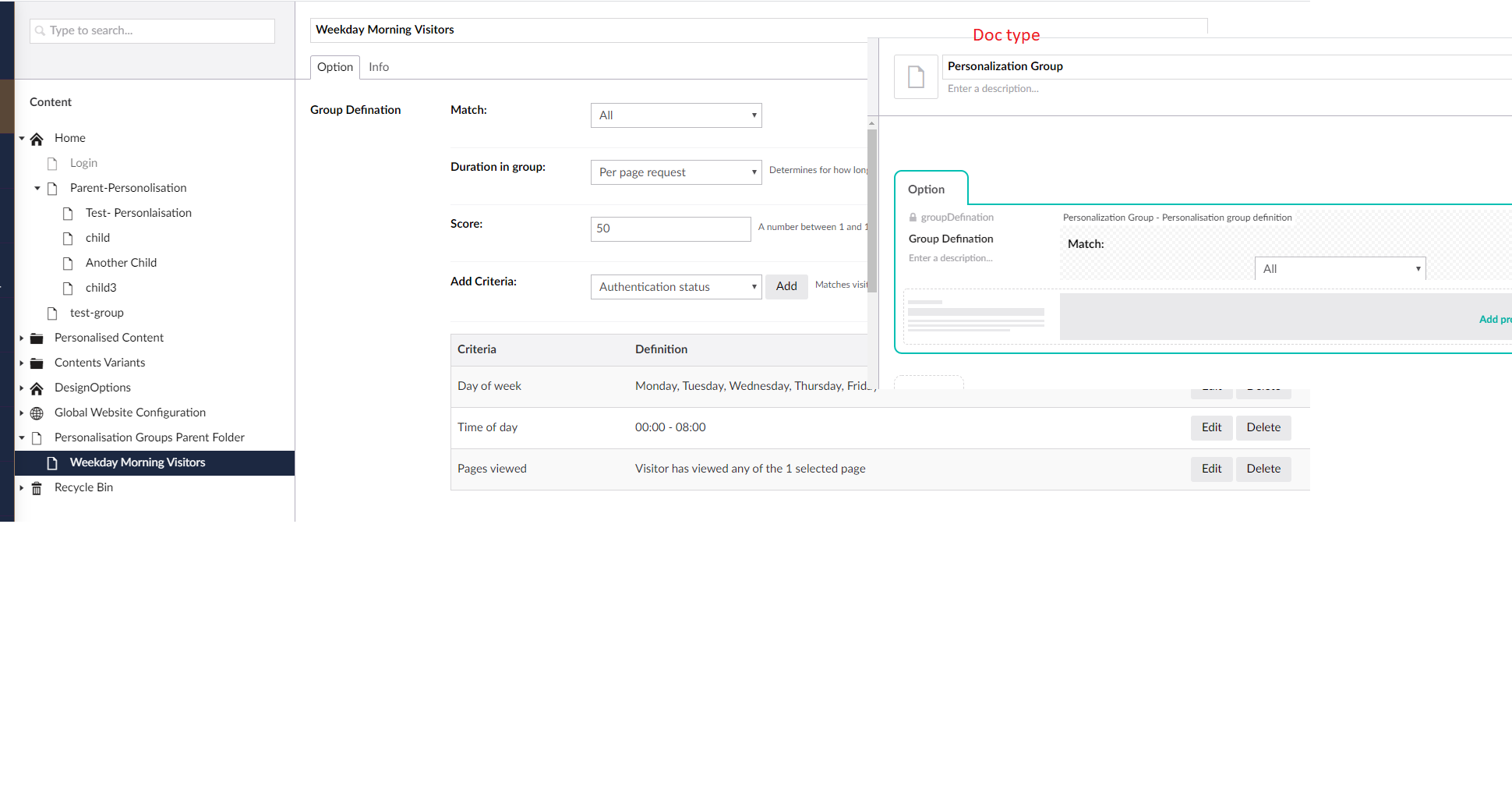Open the Duration in group dropdown

pos(676,172)
